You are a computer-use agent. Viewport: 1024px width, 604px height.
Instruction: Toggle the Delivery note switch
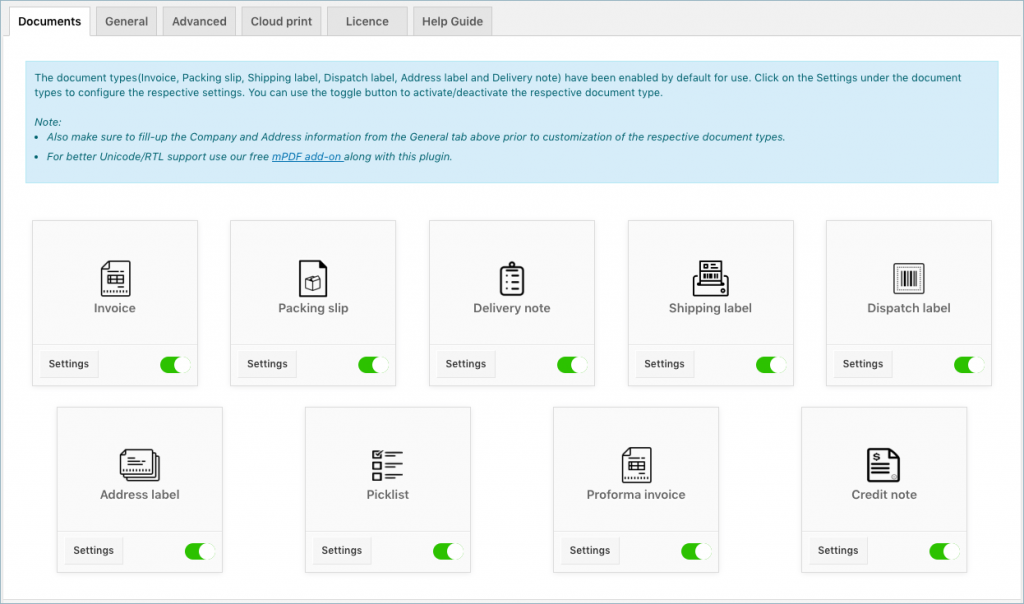pyautogui.click(x=572, y=364)
